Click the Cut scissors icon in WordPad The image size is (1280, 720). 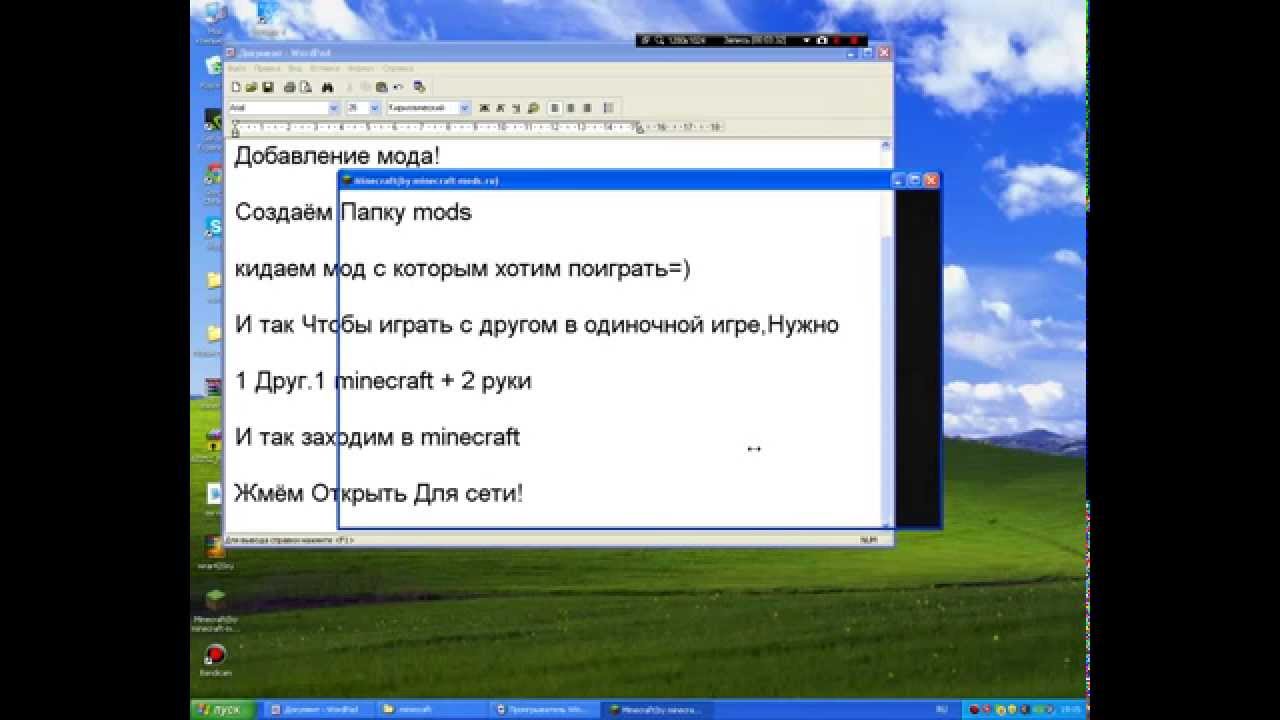coord(349,87)
